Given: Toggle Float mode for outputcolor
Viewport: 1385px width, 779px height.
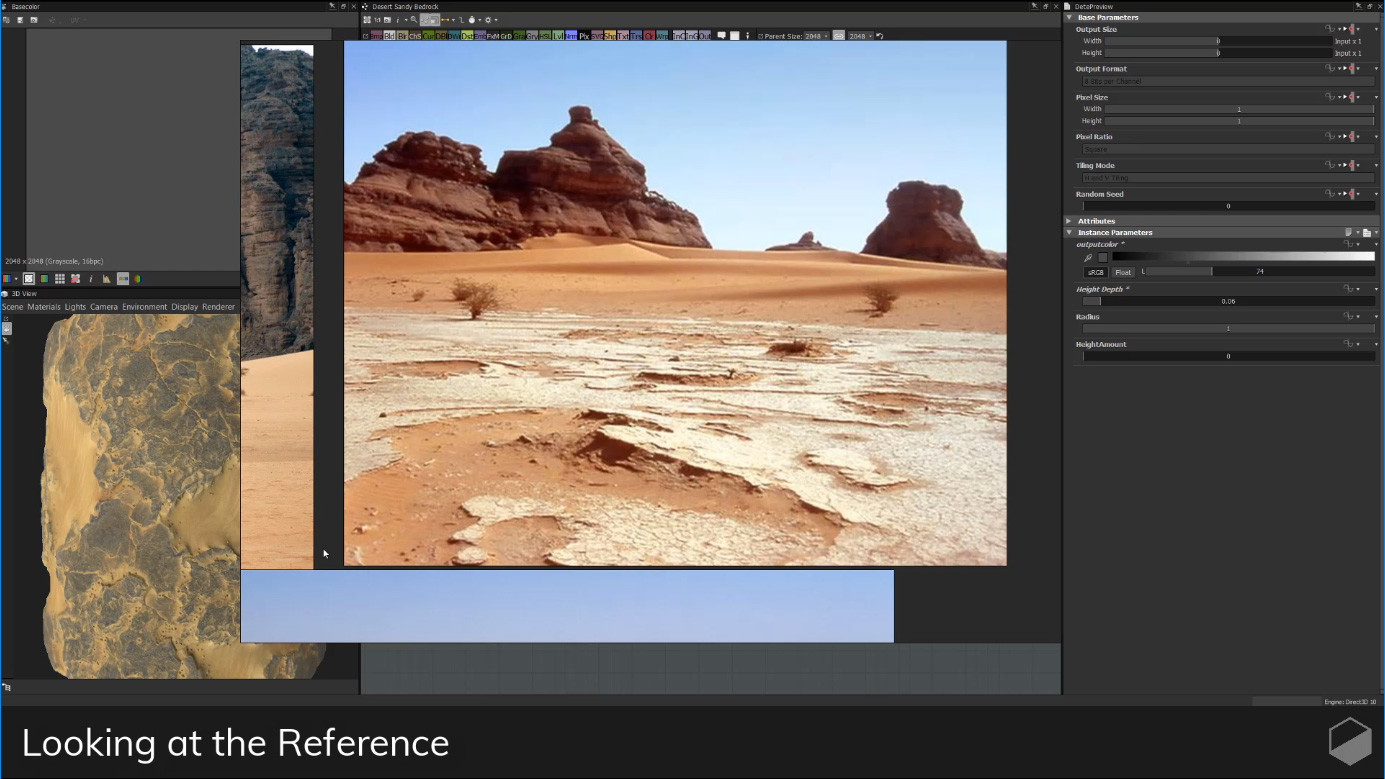Looking at the screenshot, I should click(x=1123, y=272).
